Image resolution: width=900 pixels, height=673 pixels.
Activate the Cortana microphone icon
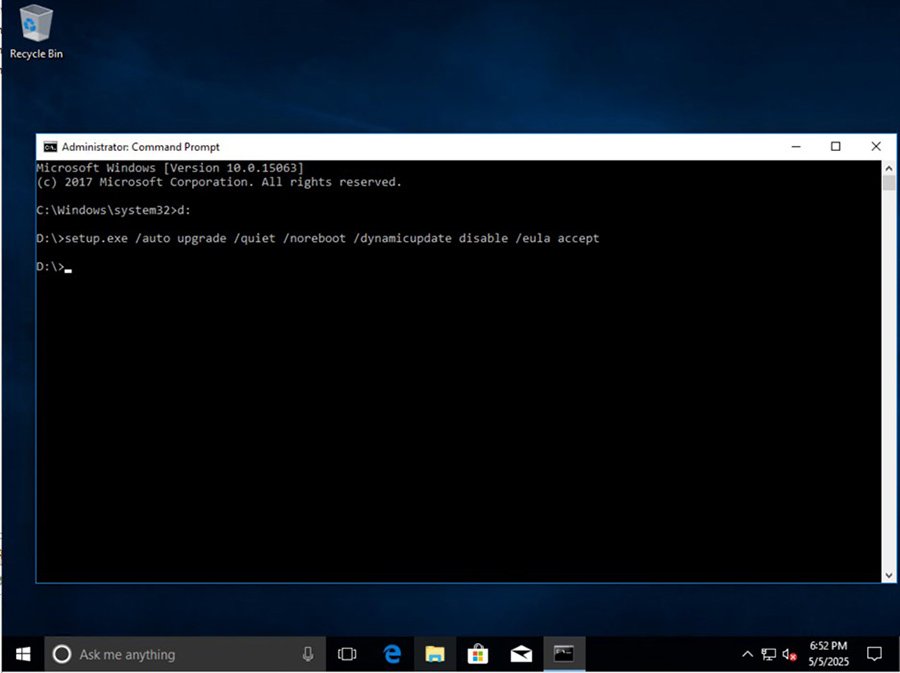point(308,654)
